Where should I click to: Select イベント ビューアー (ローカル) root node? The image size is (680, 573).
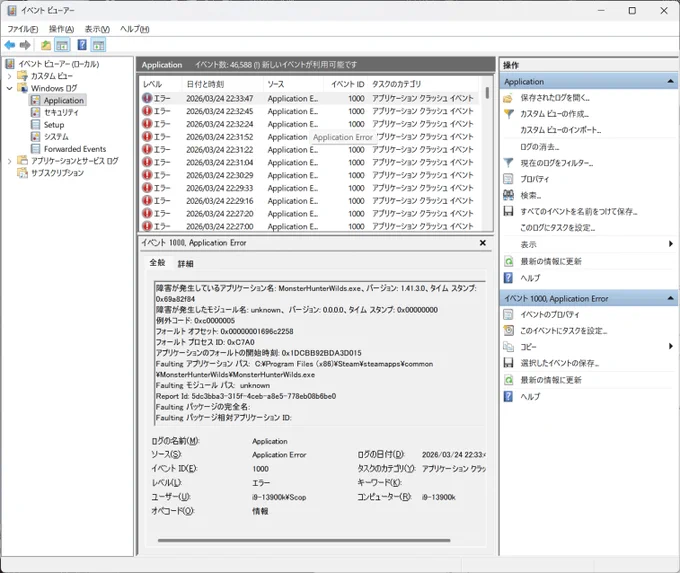(58, 64)
